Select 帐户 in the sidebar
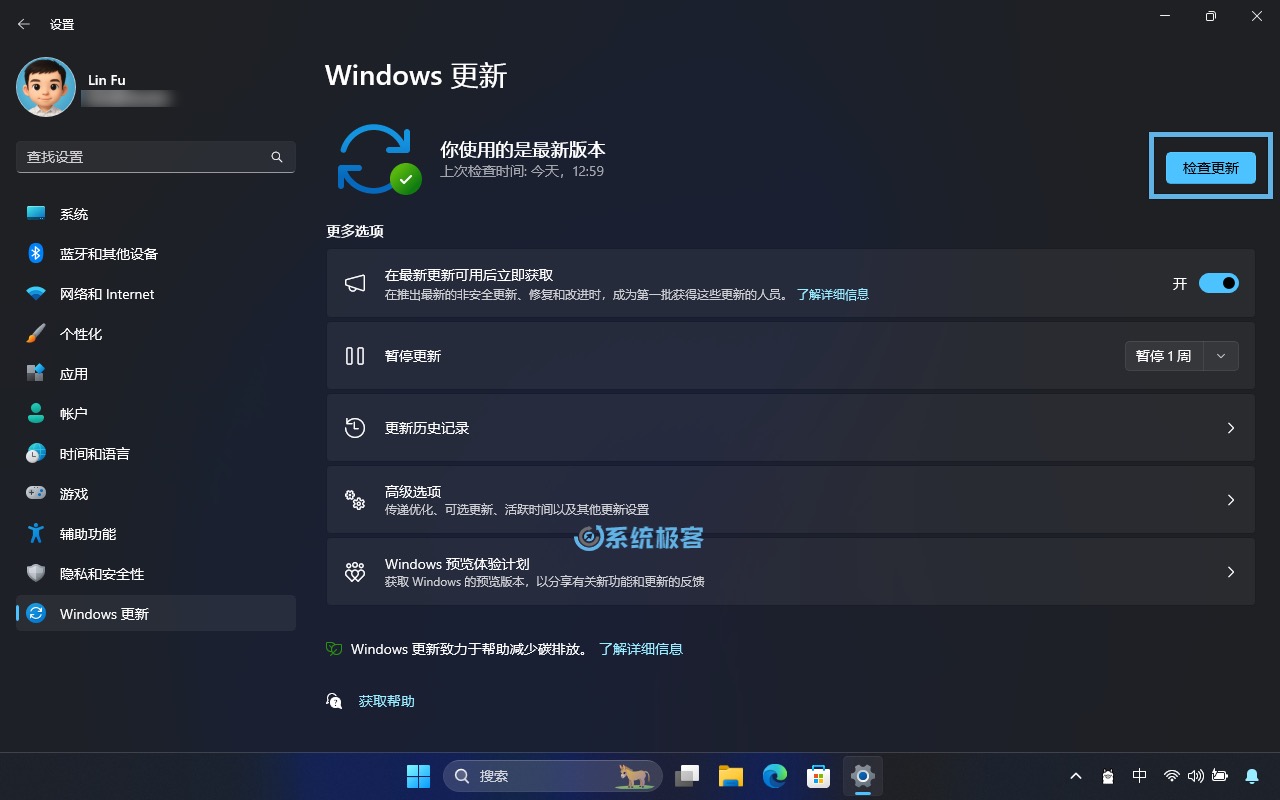1280x800 pixels. (x=156, y=414)
